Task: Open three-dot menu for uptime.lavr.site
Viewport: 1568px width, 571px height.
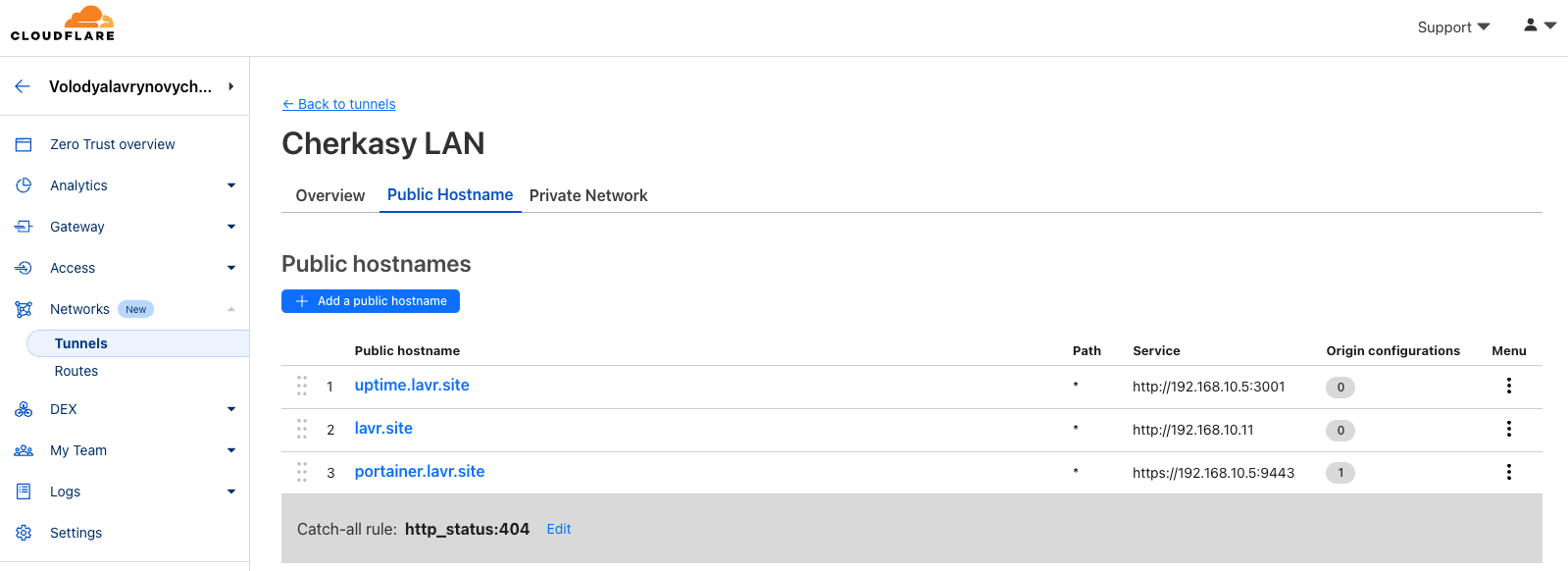Action: (x=1508, y=387)
